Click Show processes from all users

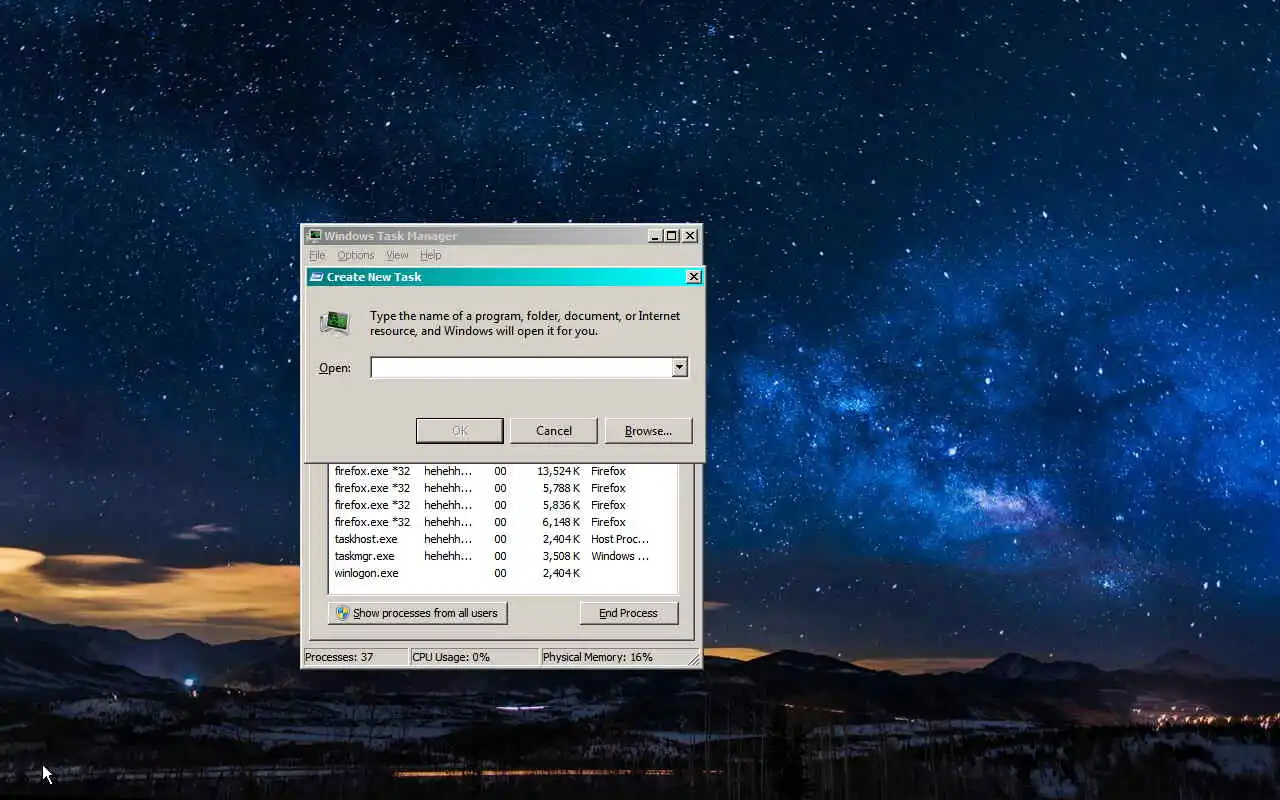click(x=418, y=613)
